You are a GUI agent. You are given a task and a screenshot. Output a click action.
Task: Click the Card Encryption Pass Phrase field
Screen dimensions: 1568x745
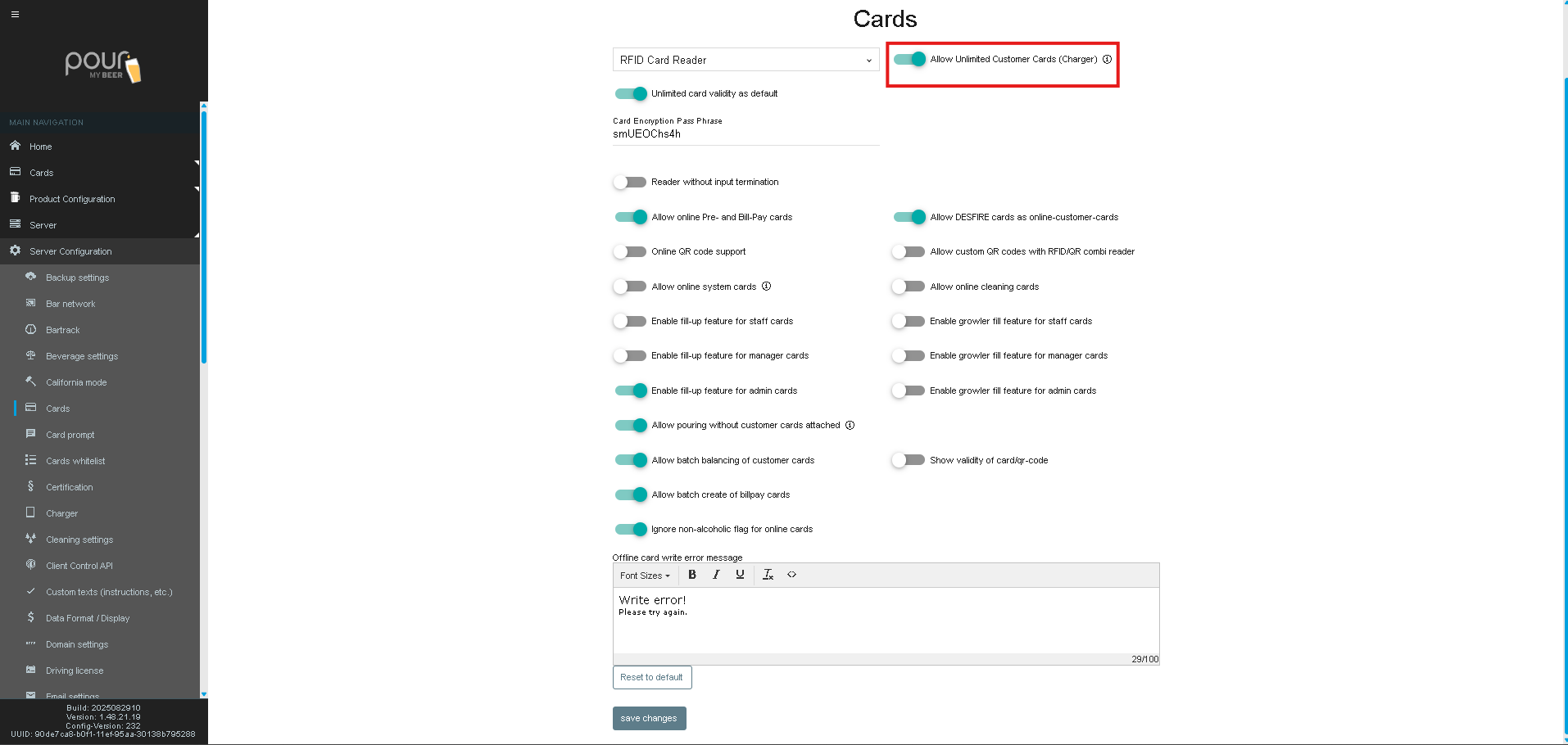745,134
